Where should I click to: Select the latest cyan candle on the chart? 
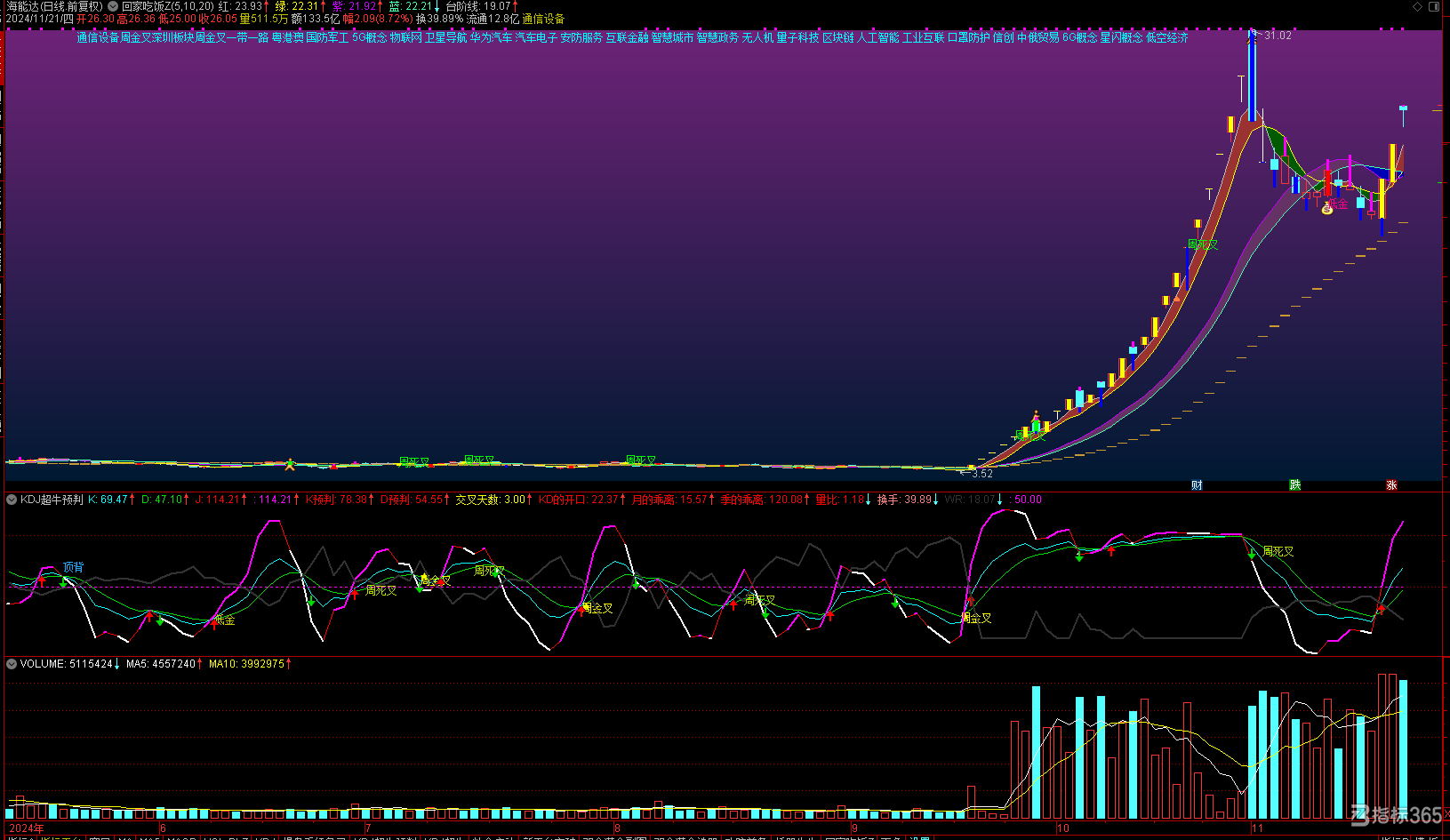point(1403,116)
